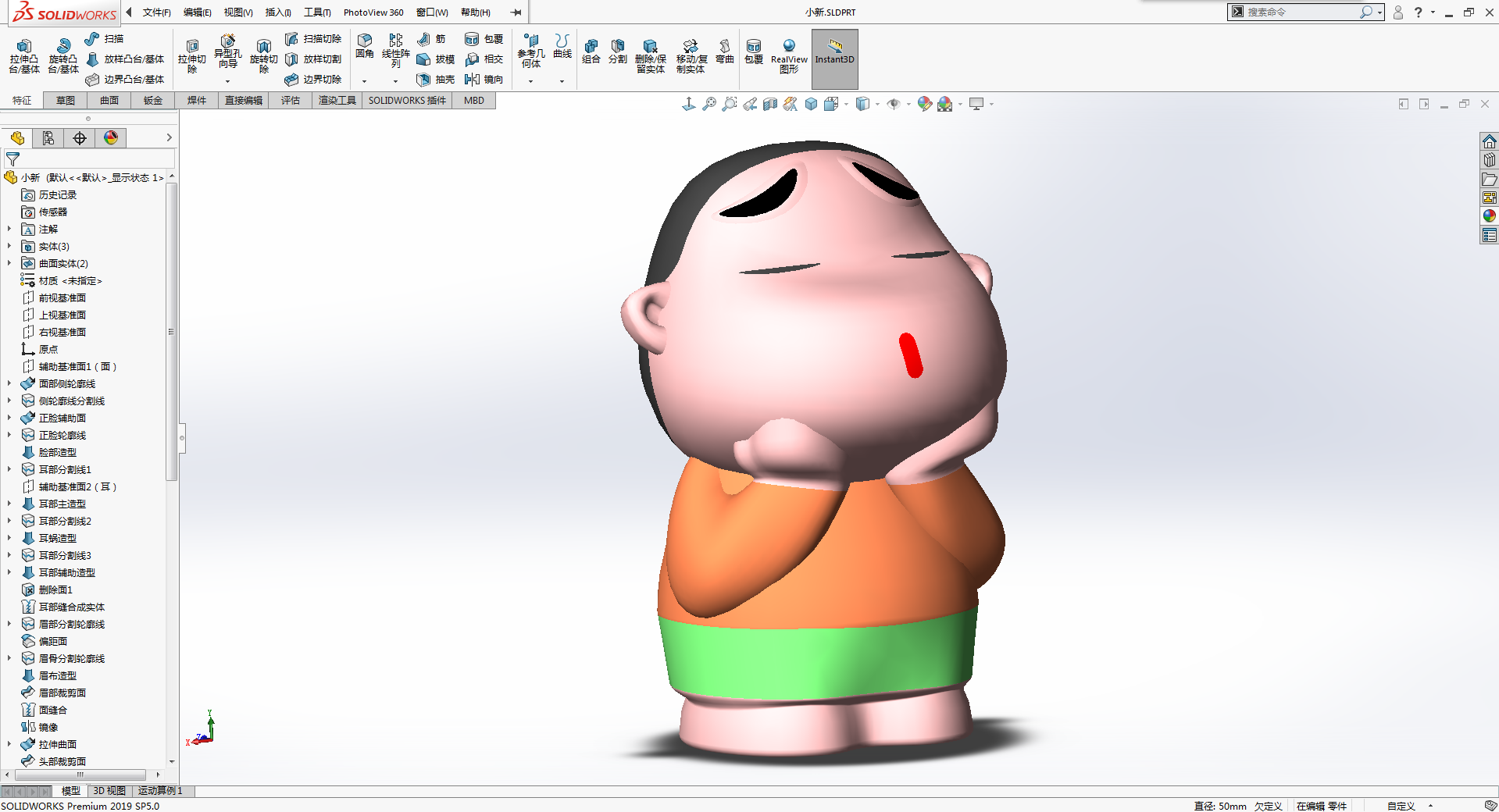1499x812 pixels.
Task: Click the 弯曲 flex tool
Action: click(725, 52)
